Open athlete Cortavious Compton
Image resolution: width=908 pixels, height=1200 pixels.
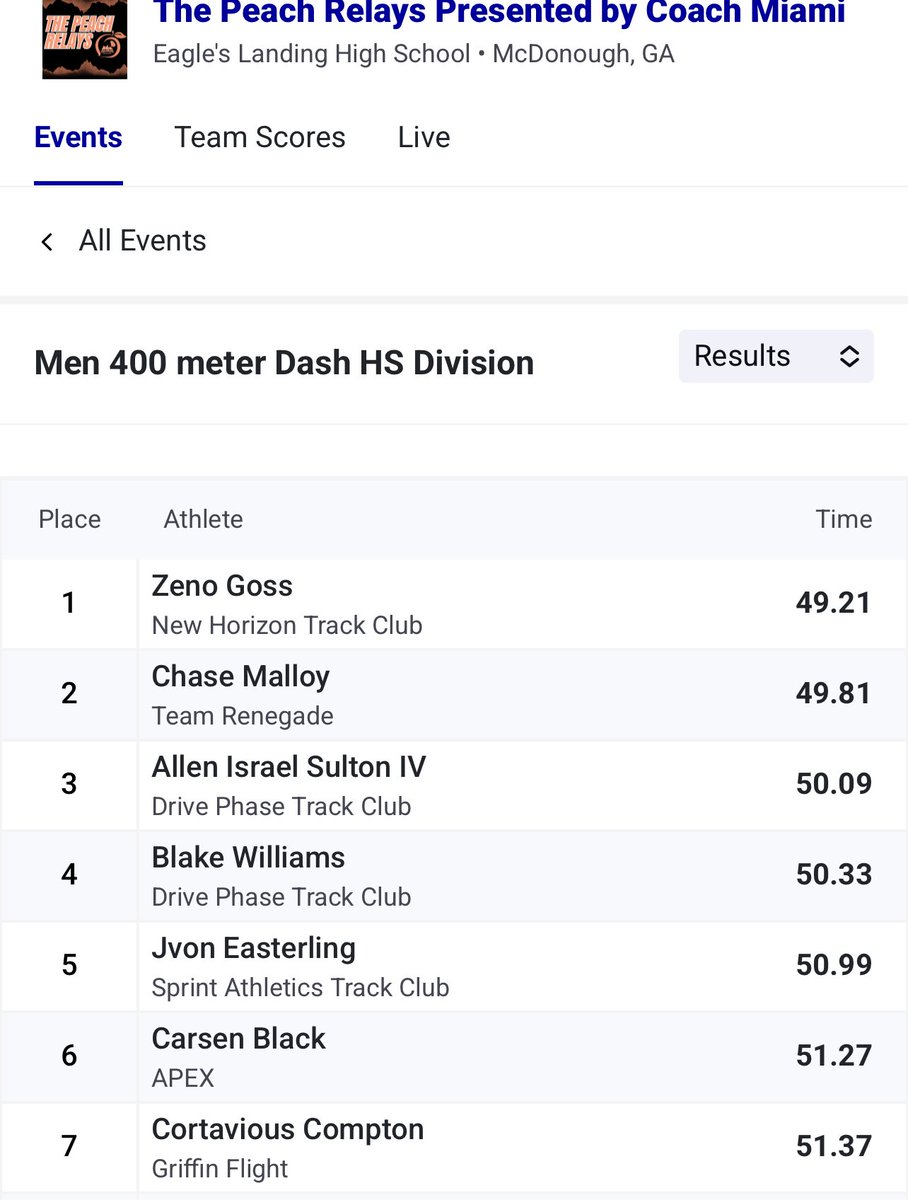288,1130
